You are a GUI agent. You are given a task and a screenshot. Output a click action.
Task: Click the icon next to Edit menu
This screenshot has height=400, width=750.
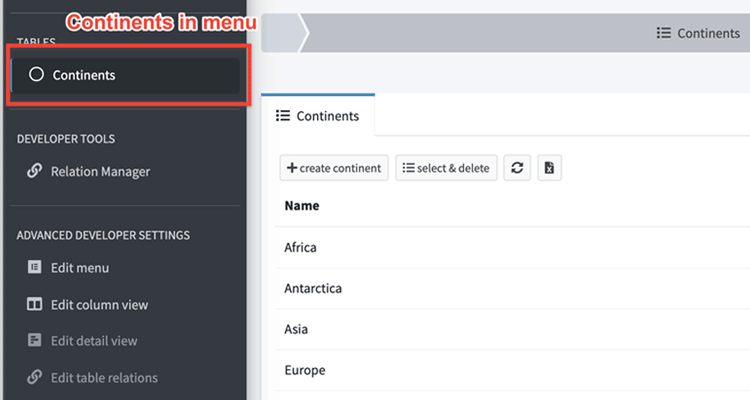[x=34, y=268]
